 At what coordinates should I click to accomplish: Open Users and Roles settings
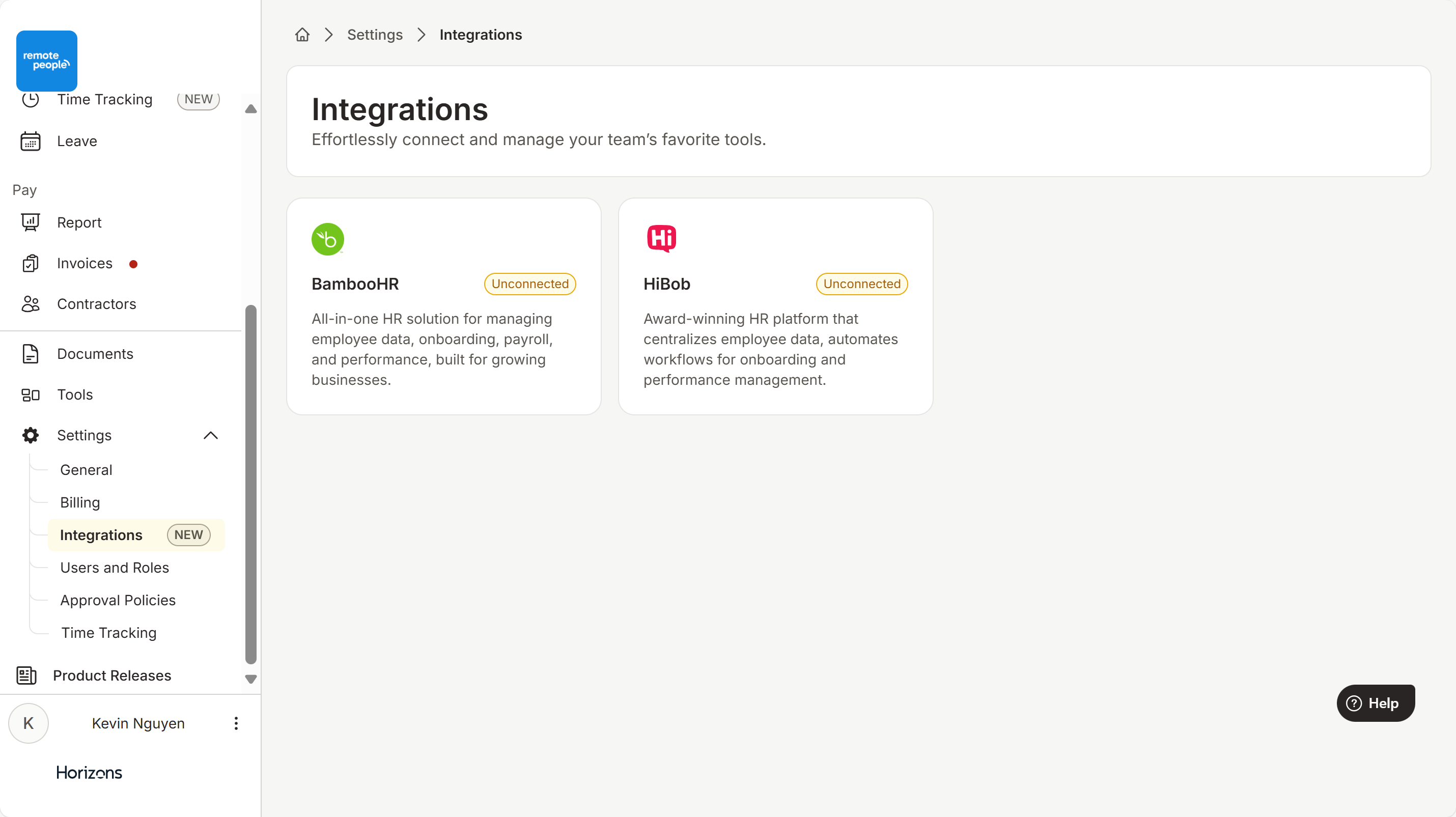click(114, 568)
